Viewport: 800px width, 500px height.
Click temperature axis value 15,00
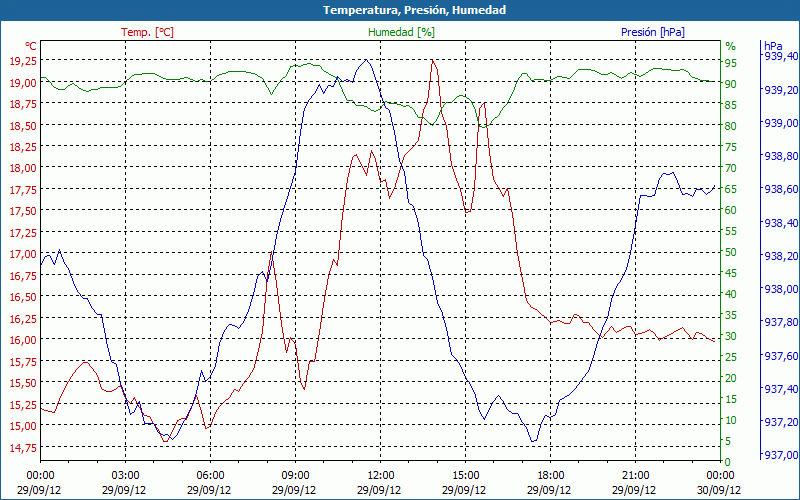tap(23, 426)
